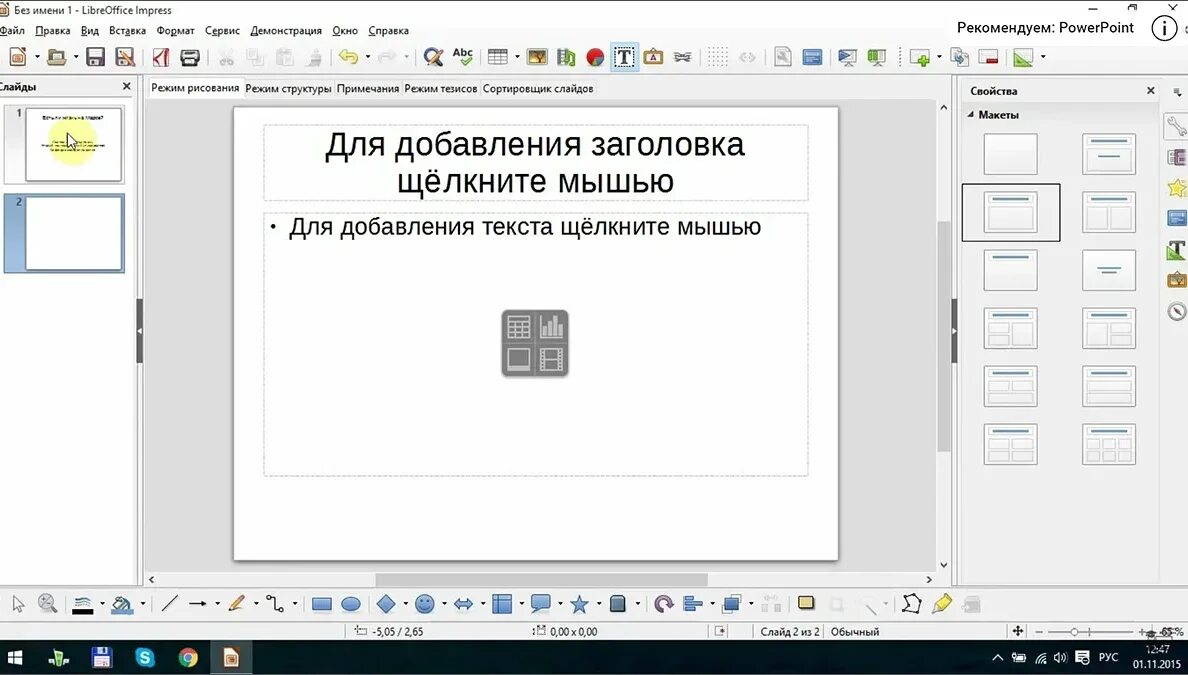Open dropdown arrow next to Open folder icon
This screenshot has width=1188, height=675.
coord(75,58)
